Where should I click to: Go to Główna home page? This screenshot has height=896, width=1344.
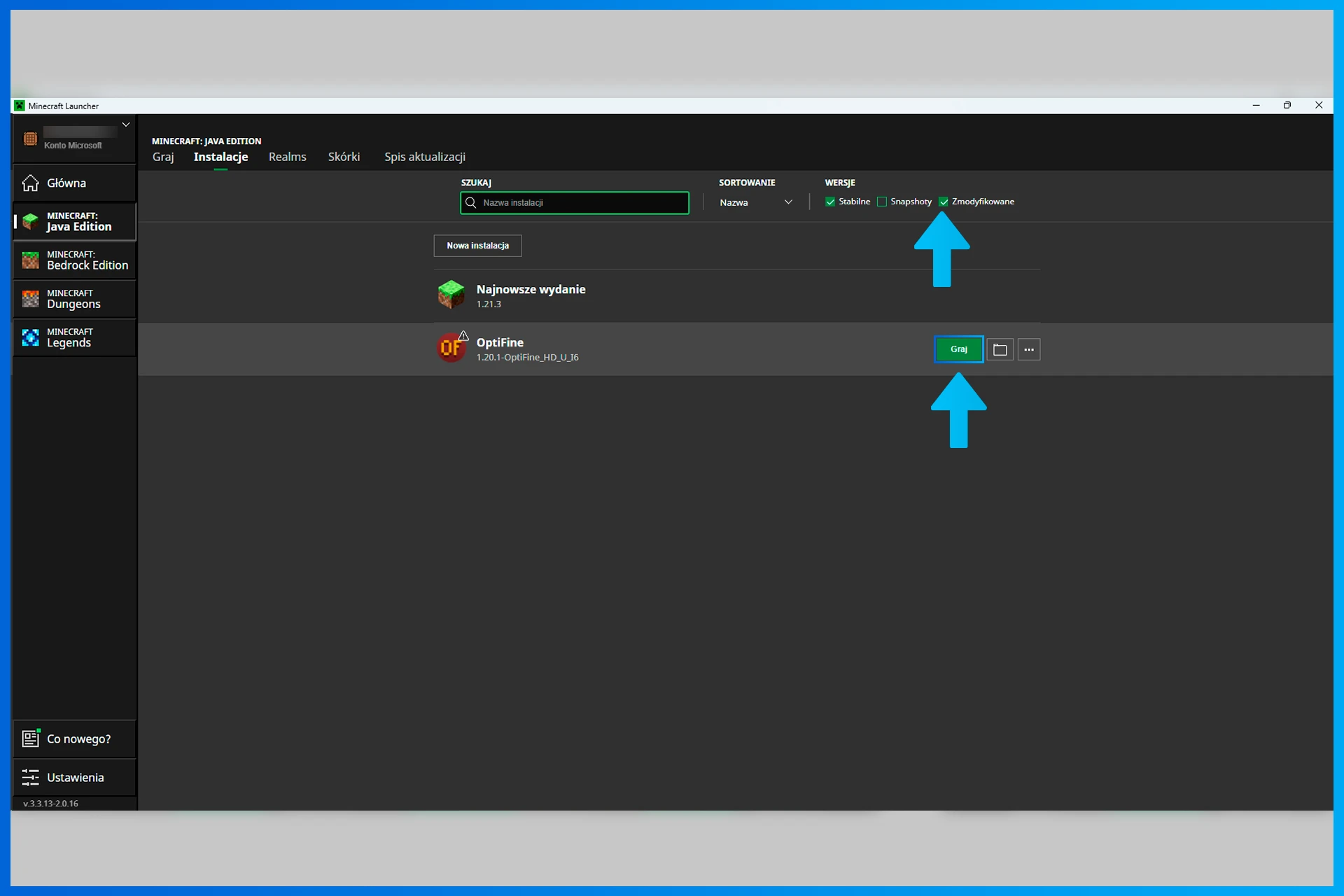(66, 183)
